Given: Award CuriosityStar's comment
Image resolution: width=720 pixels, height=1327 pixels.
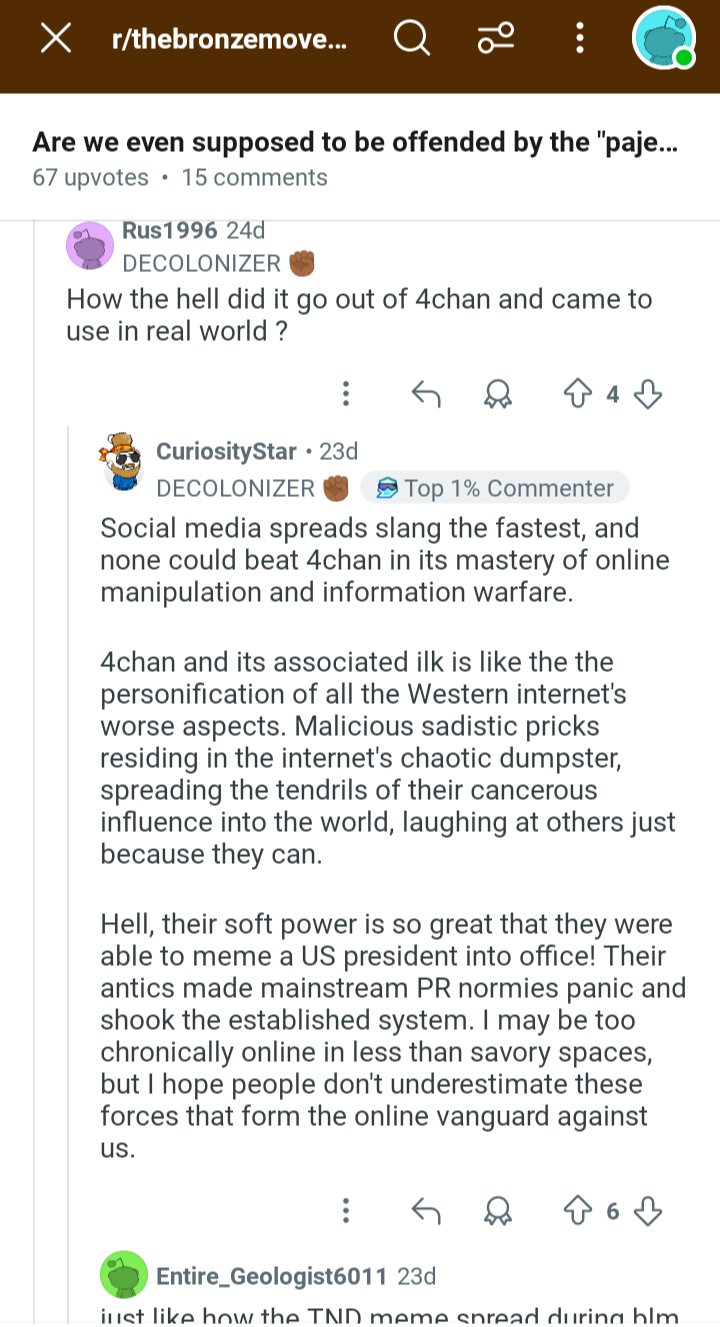Looking at the screenshot, I should [x=497, y=1211].
